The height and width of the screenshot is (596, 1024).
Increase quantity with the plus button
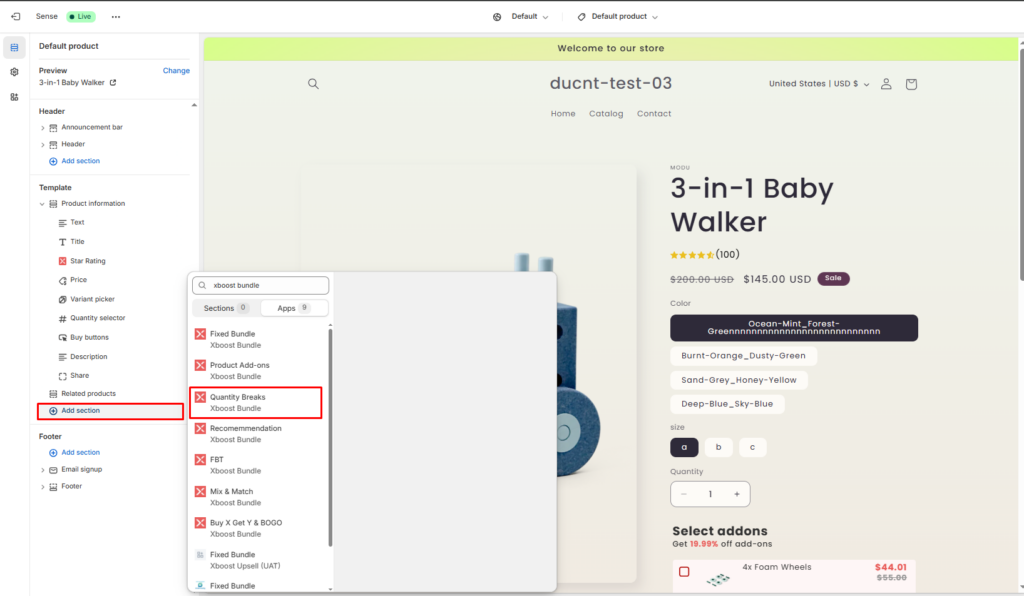coord(737,494)
